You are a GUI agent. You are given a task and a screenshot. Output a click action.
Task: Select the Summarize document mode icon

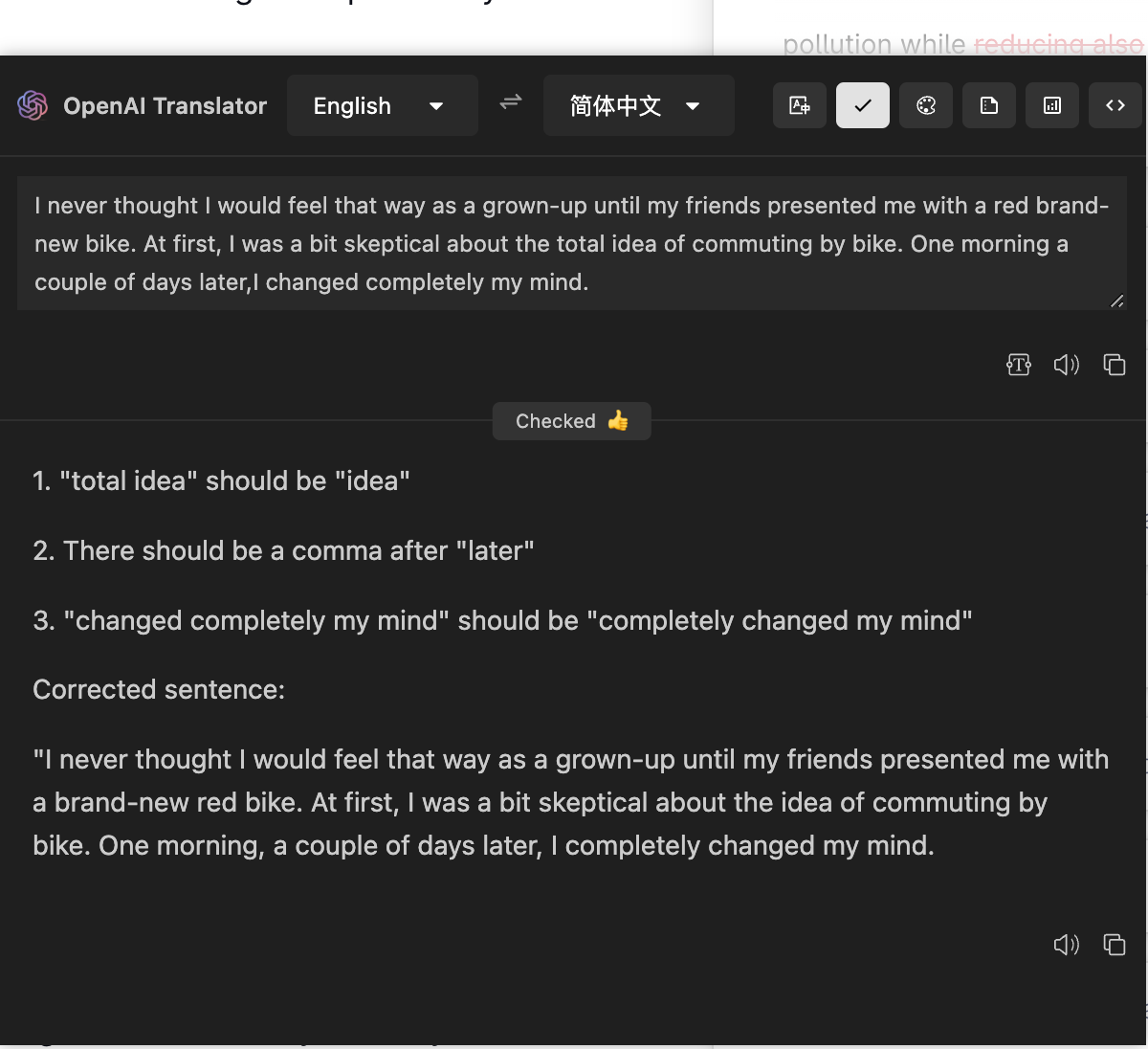click(988, 105)
